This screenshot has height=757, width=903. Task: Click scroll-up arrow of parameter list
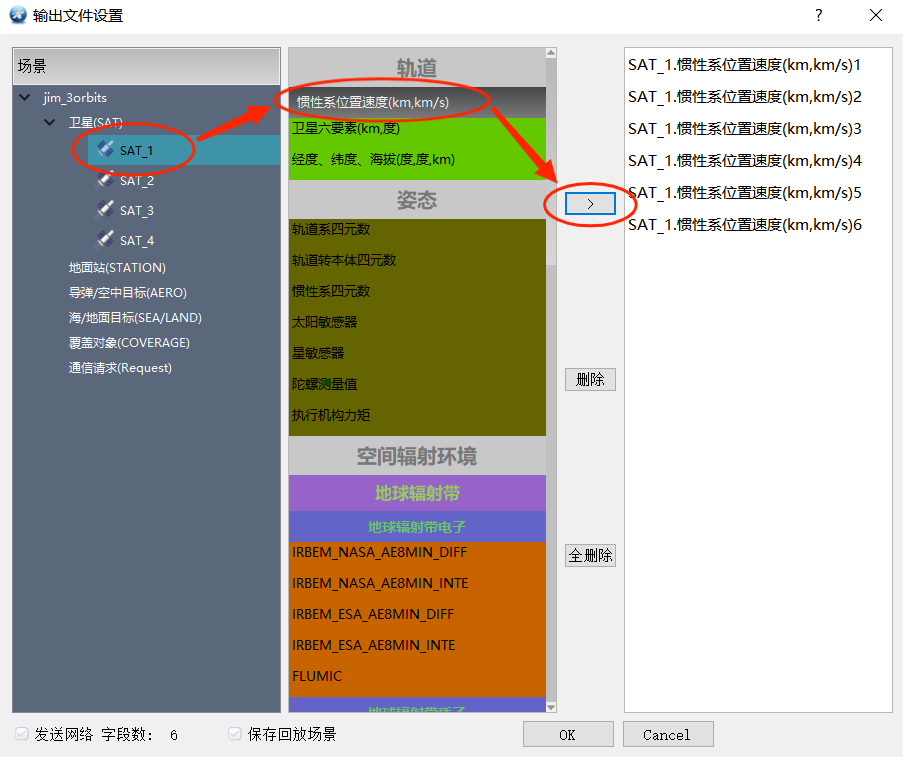point(551,53)
